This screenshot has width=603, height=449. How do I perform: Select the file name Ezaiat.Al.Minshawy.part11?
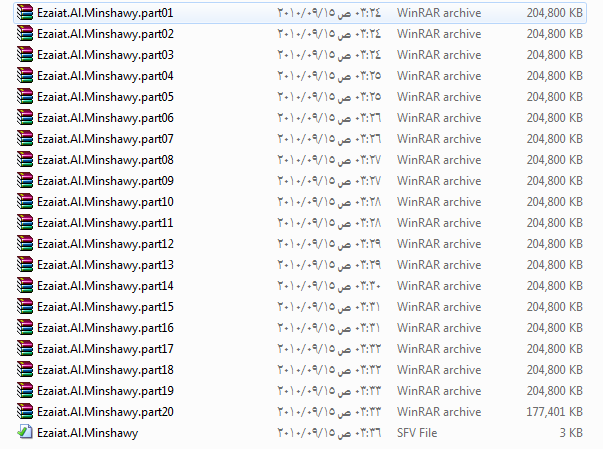pyautogui.click(x=105, y=223)
